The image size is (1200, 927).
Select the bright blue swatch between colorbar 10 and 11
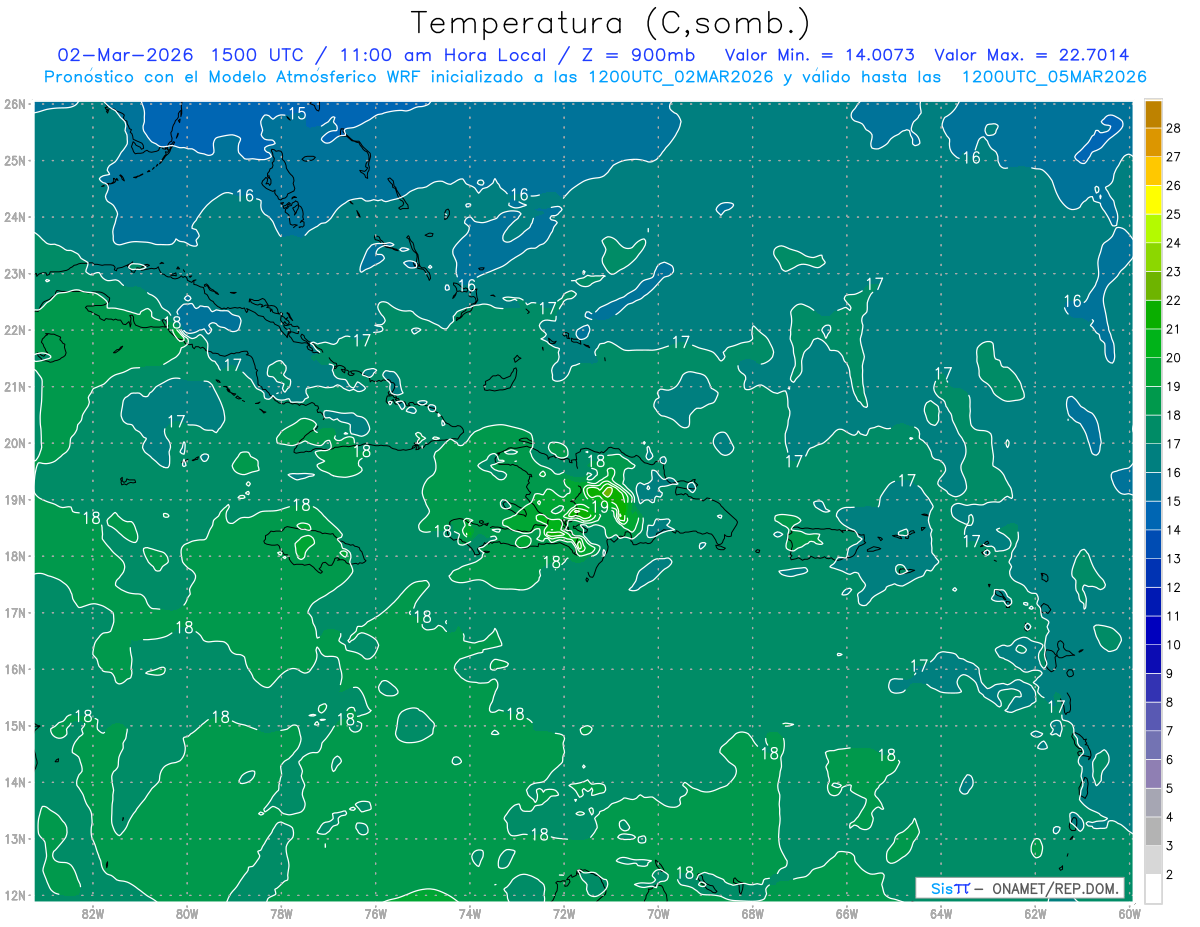click(1153, 630)
